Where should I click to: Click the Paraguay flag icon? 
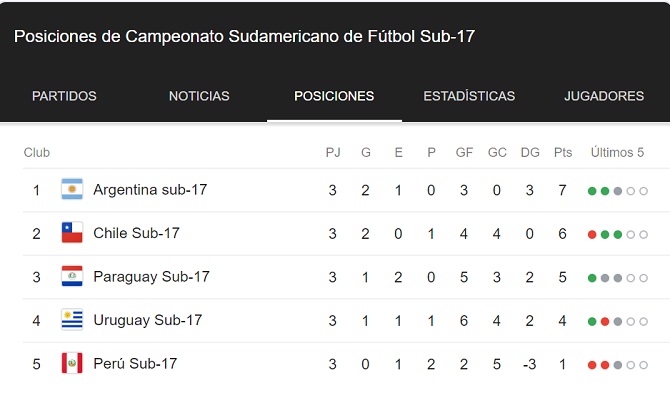[x=71, y=277]
